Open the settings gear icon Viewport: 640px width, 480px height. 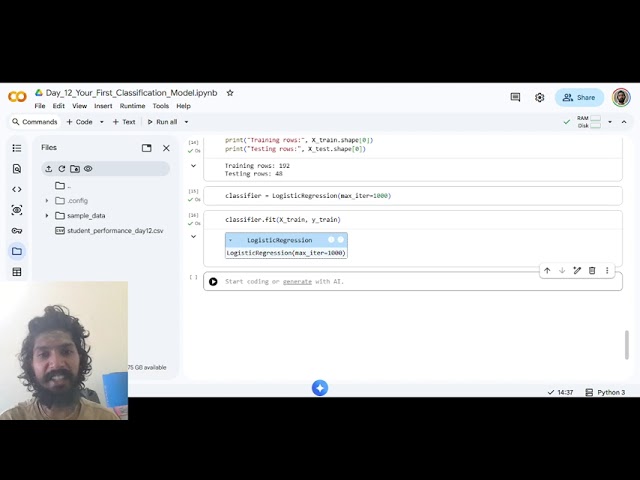click(x=540, y=98)
